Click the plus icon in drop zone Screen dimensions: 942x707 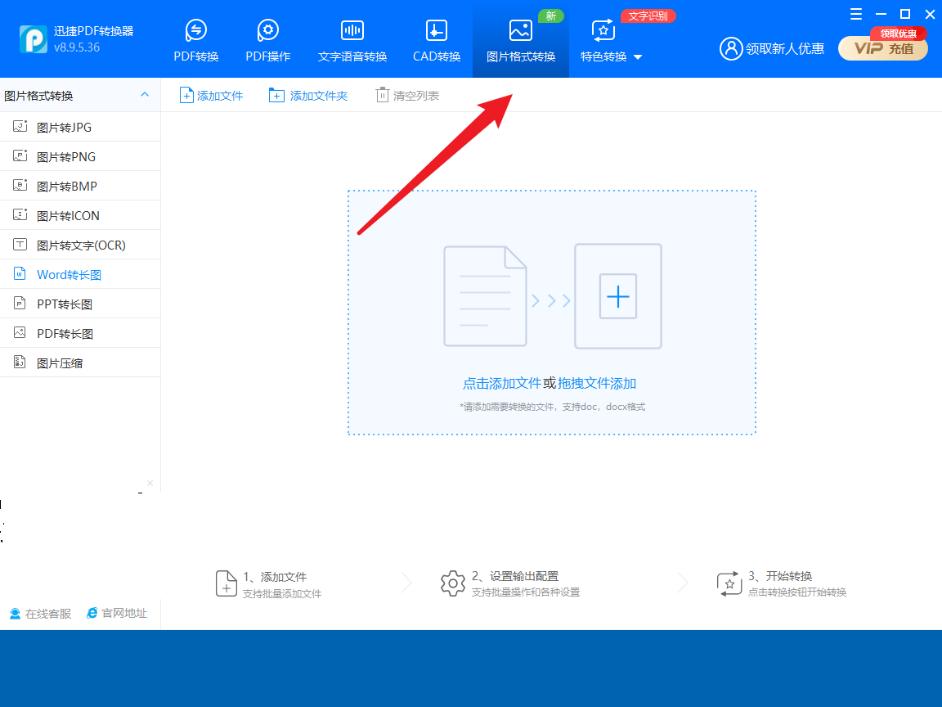pyautogui.click(x=618, y=297)
